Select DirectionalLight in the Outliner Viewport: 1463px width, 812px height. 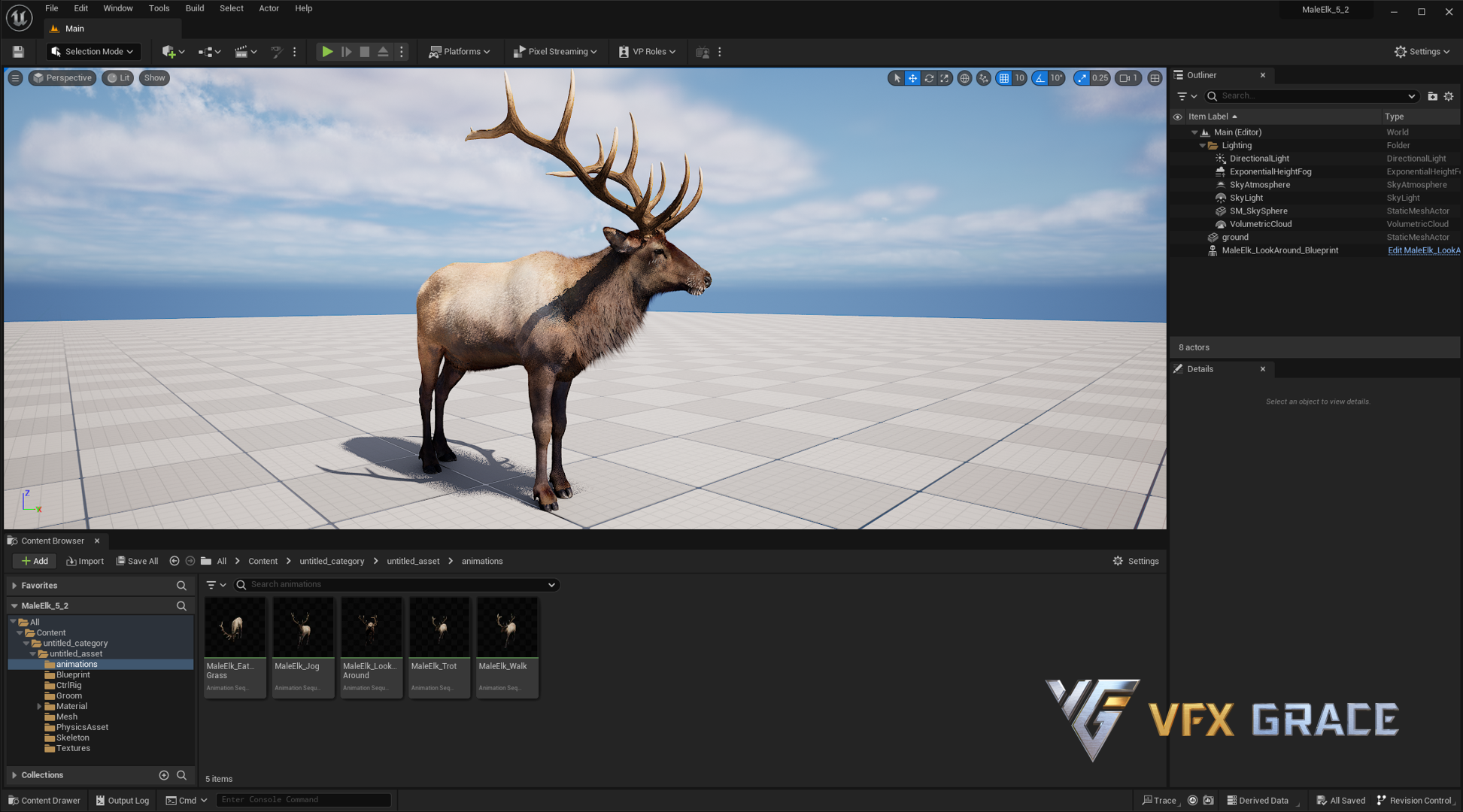[x=1259, y=159]
